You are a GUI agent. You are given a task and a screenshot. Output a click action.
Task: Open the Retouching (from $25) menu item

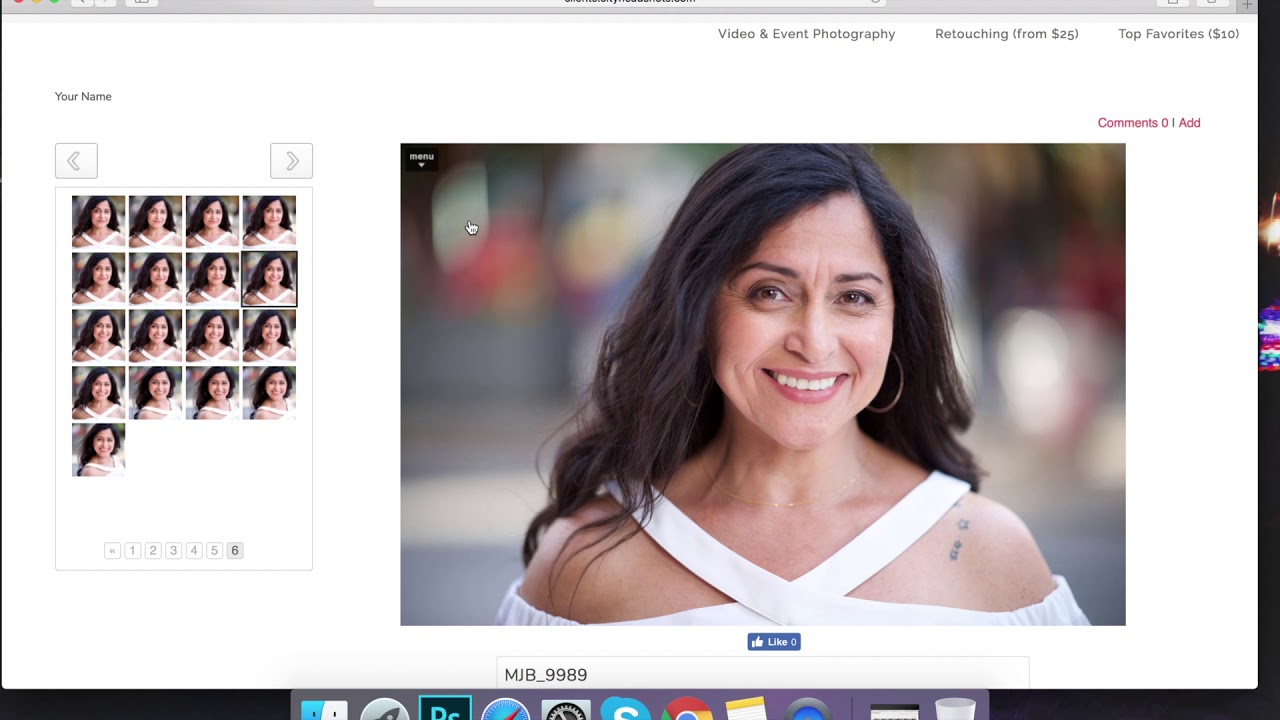[1006, 34]
